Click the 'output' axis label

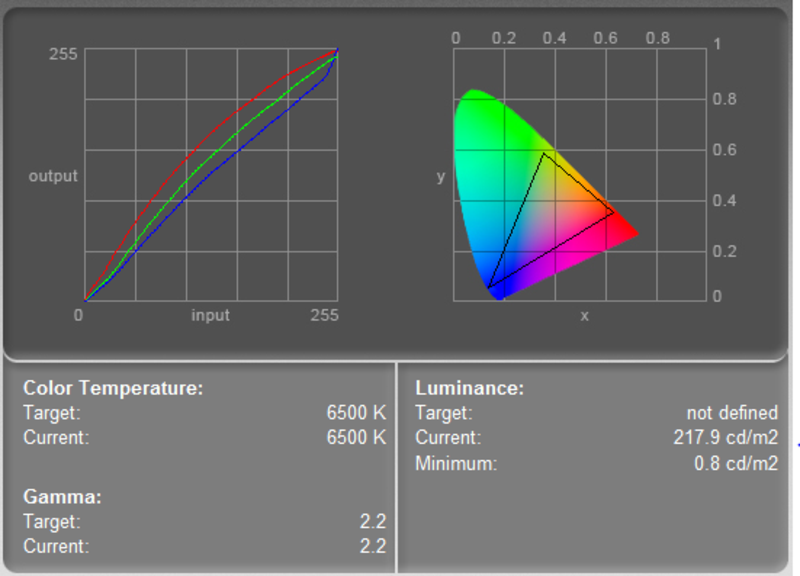point(53,176)
